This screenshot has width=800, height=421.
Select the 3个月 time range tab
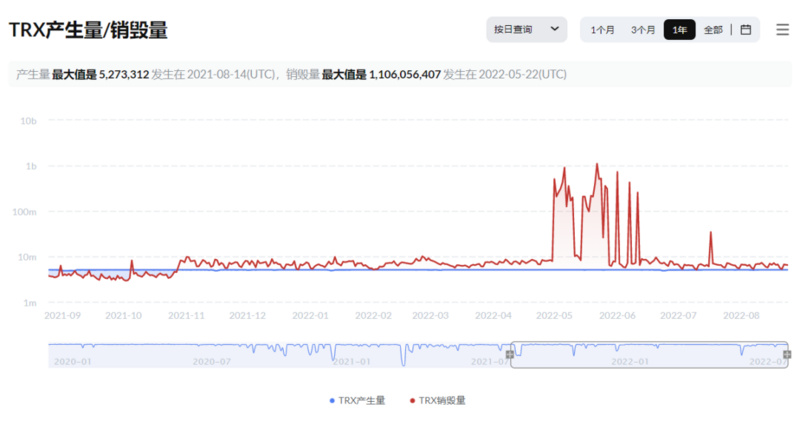pyautogui.click(x=643, y=30)
